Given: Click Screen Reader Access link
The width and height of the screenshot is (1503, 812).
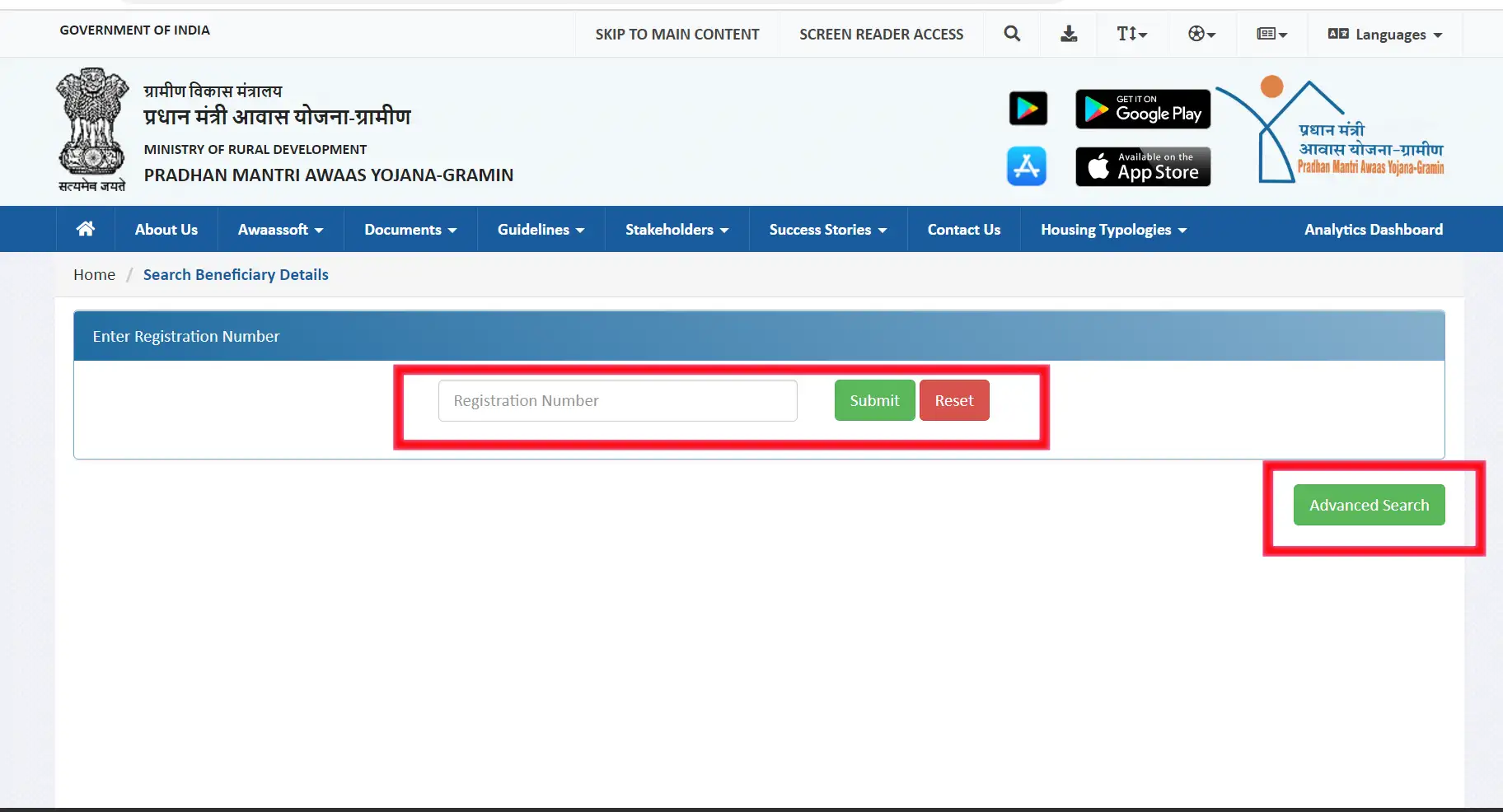Looking at the screenshot, I should (881, 35).
